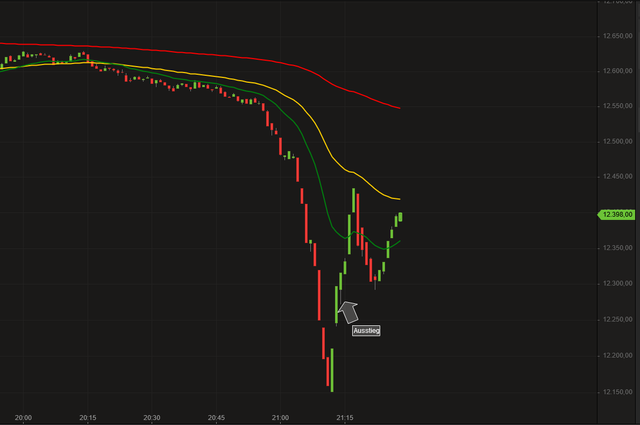
Task: Click the 12.300,00 price axis label
Action: pos(618,284)
